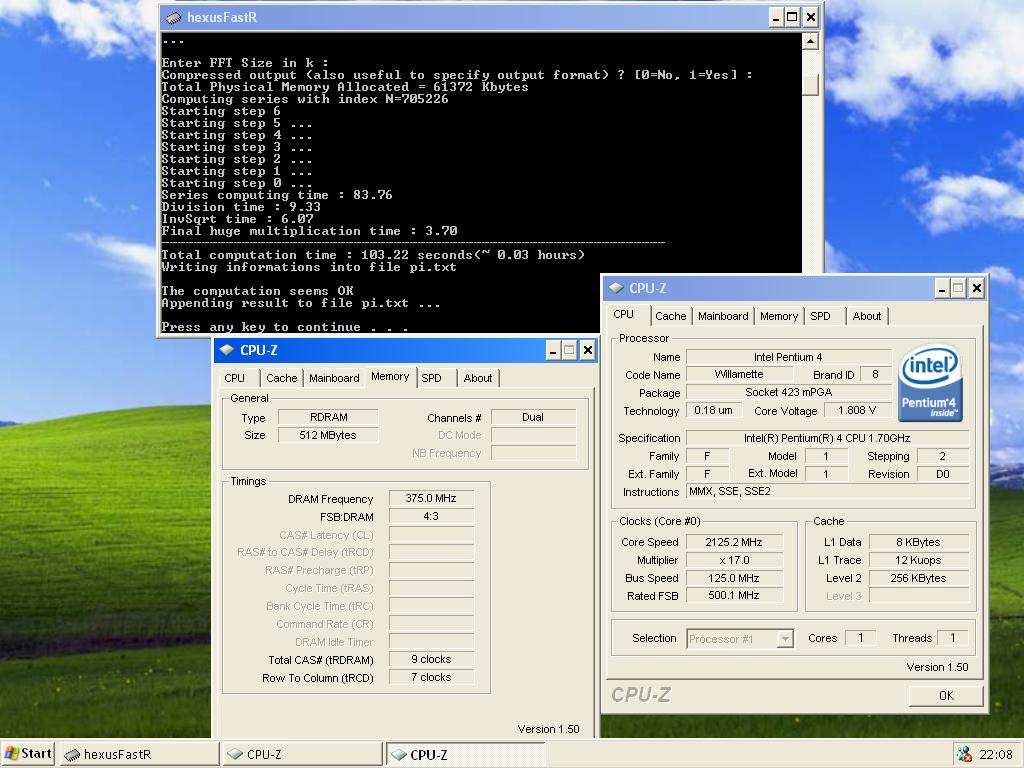The height and width of the screenshot is (768, 1024).
Task: Click the Bus Speed value 125.0 MHz
Action: [734, 578]
